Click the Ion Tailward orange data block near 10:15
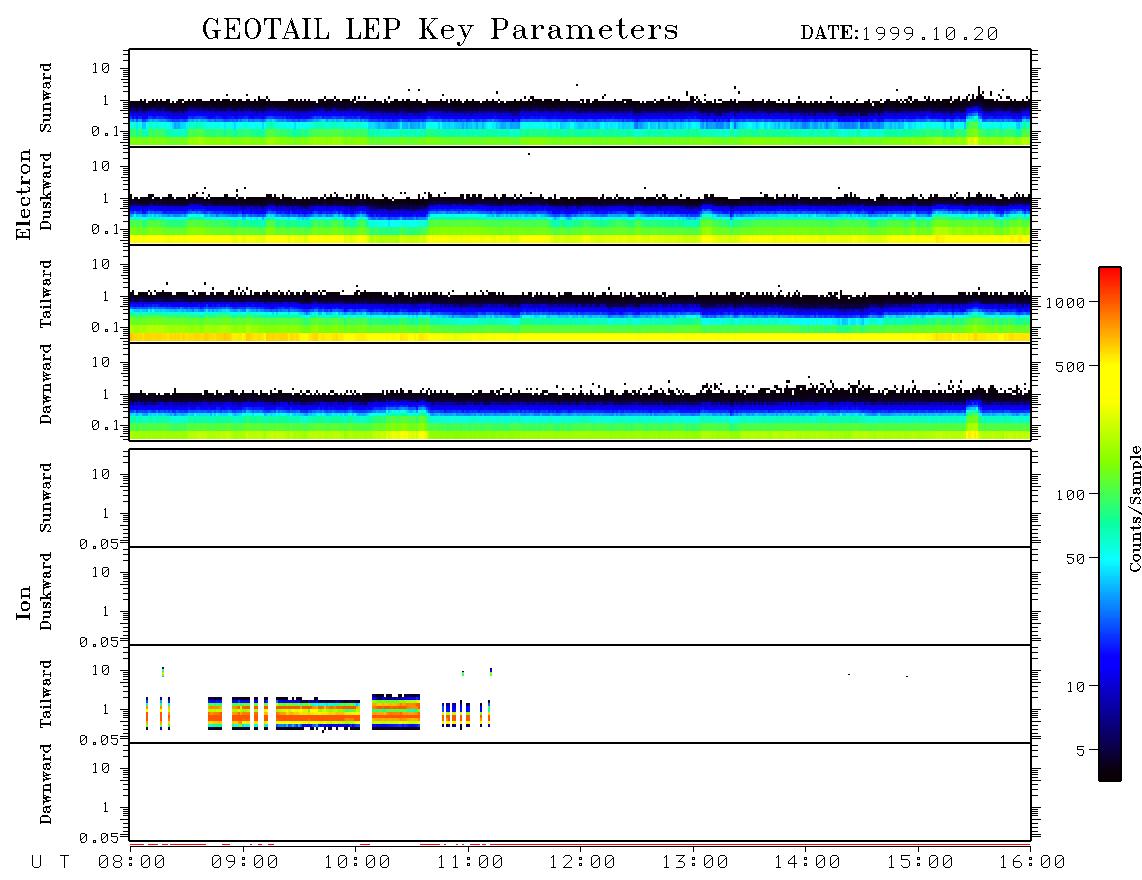The width and height of the screenshot is (1142, 880). (x=395, y=712)
